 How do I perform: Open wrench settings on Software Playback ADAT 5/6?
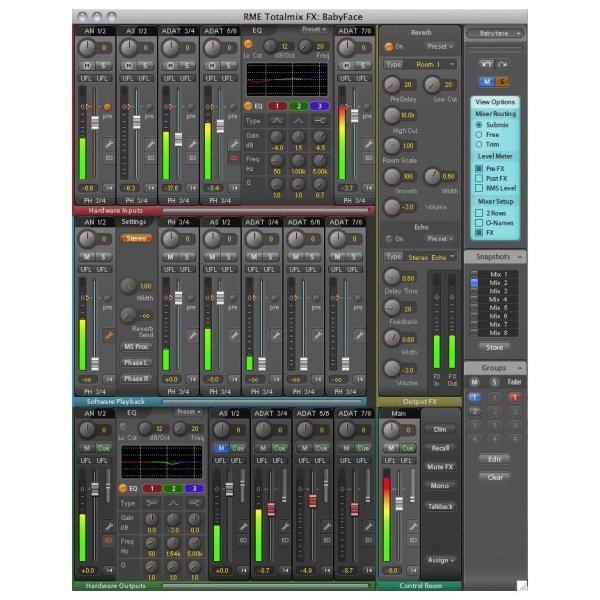click(318, 335)
